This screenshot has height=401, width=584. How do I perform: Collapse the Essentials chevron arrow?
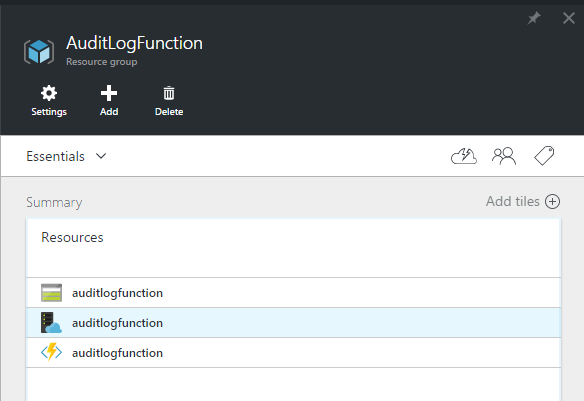click(x=101, y=156)
